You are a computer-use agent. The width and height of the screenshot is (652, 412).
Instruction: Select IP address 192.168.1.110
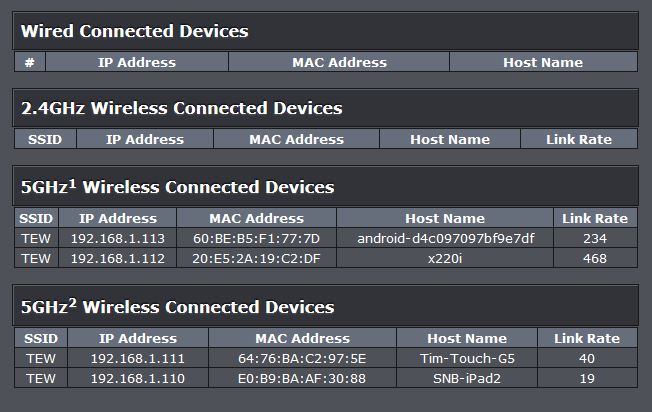point(138,378)
